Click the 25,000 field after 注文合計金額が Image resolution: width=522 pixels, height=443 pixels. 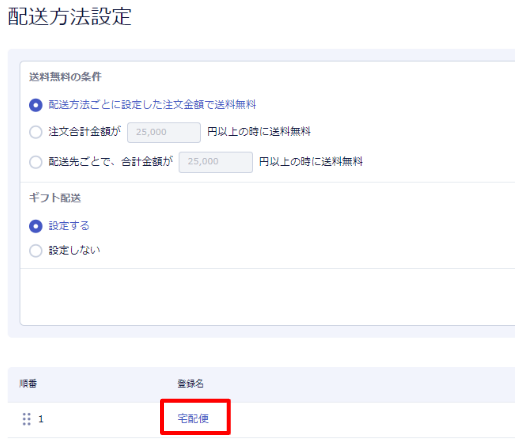tap(164, 132)
